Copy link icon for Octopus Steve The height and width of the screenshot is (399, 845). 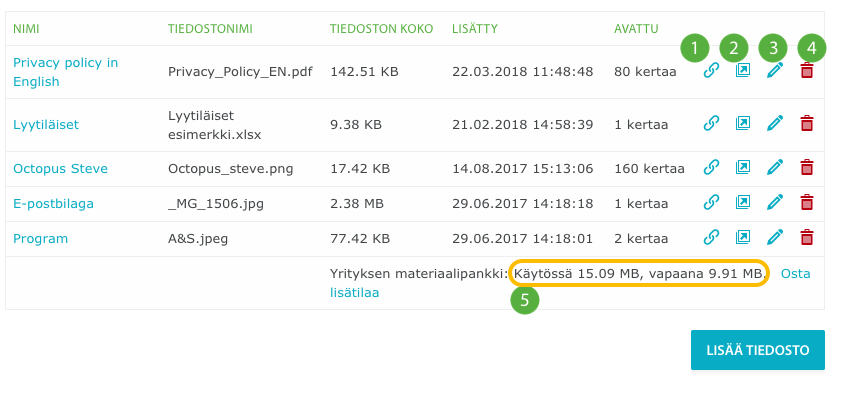711,168
